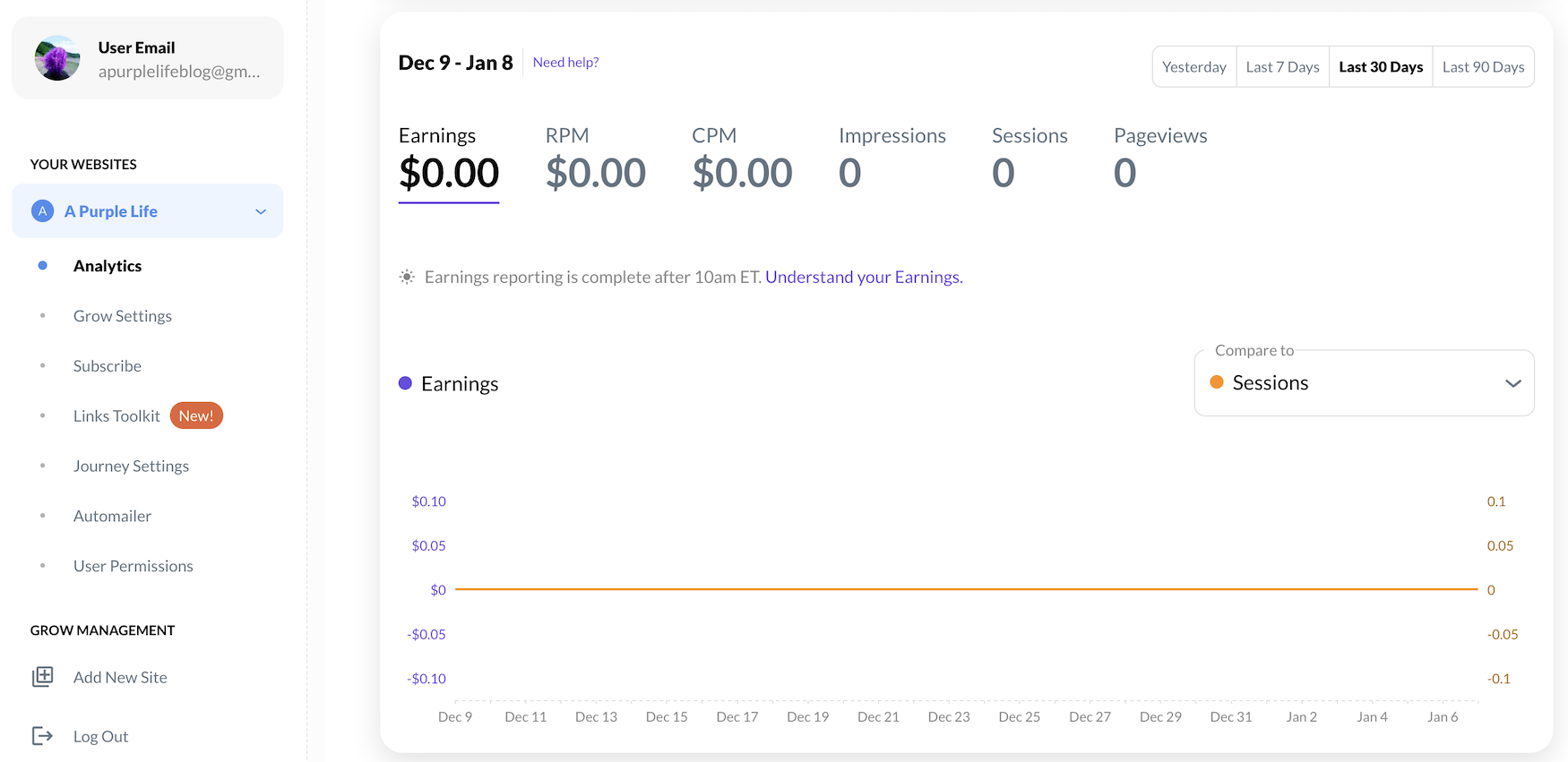Go to Journey Settings menu item
Viewport: 1568px width, 762px height.
(131, 467)
